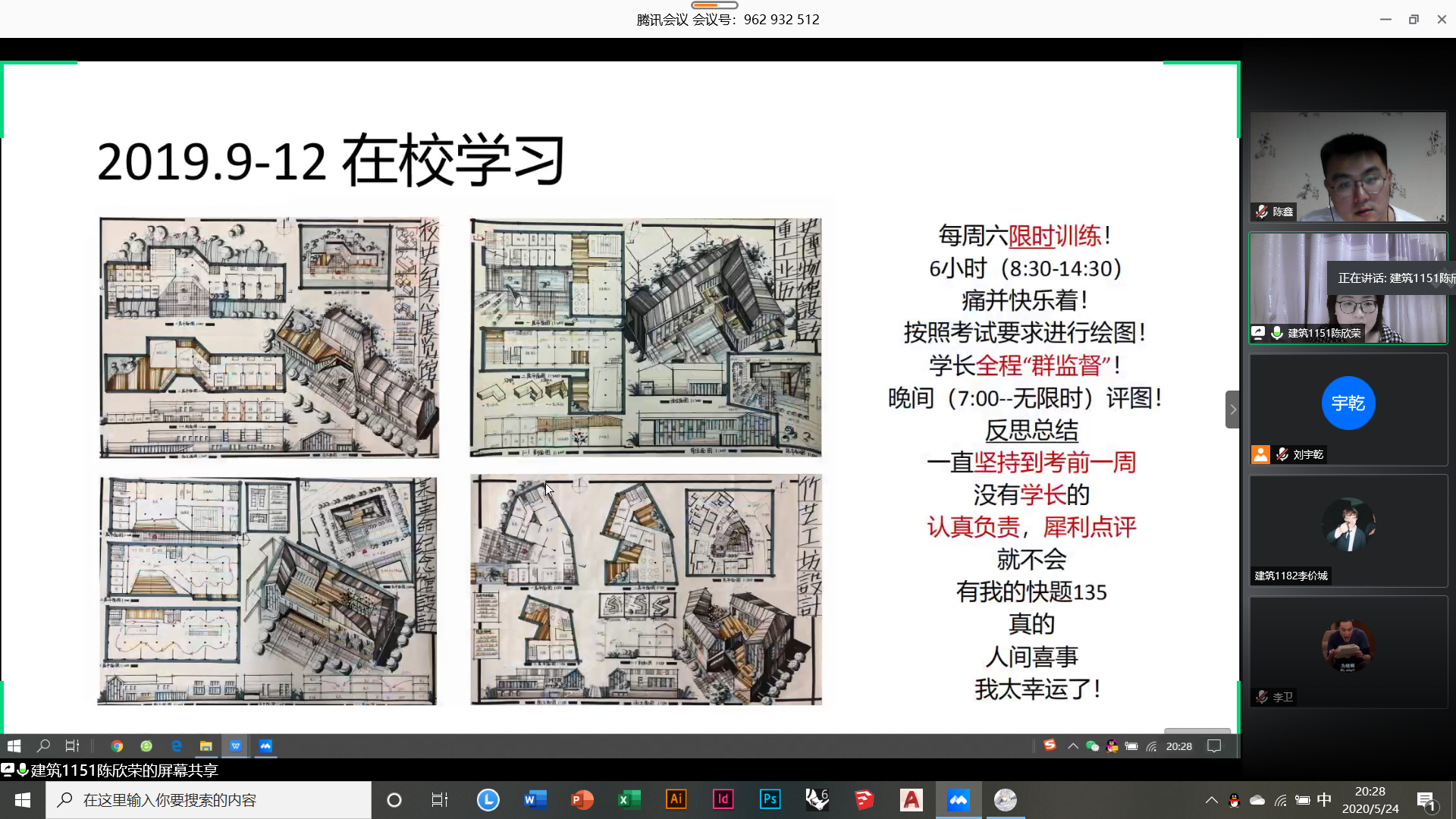Launch PowerPoint from the taskbar
The width and height of the screenshot is (1456, 819).
582,800
